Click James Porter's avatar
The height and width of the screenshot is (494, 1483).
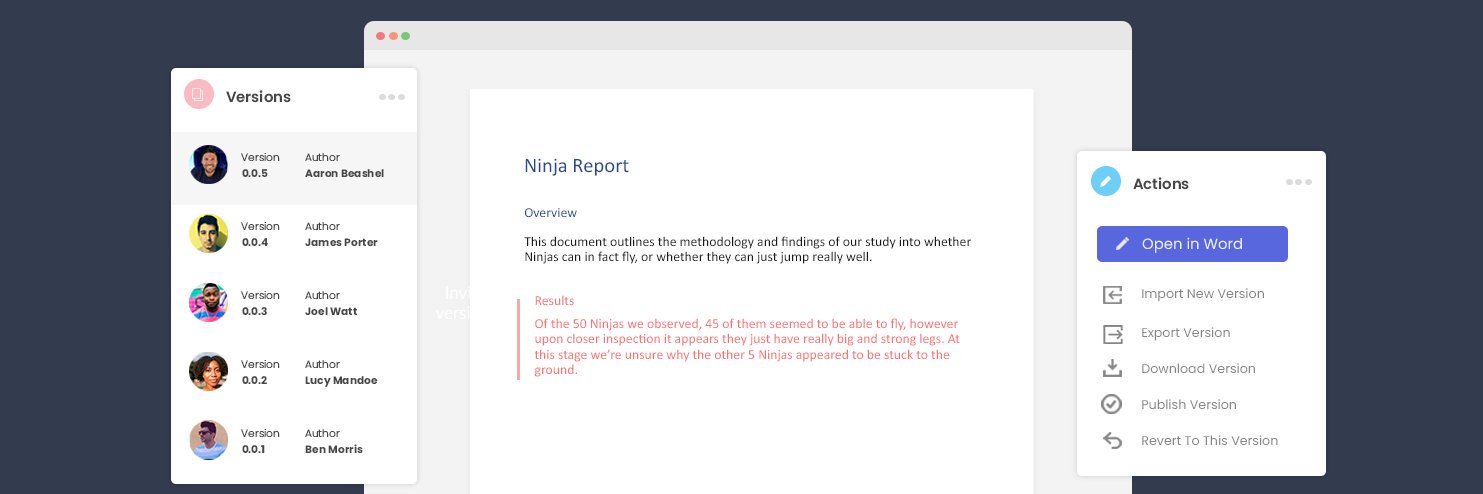click(209, 234)
